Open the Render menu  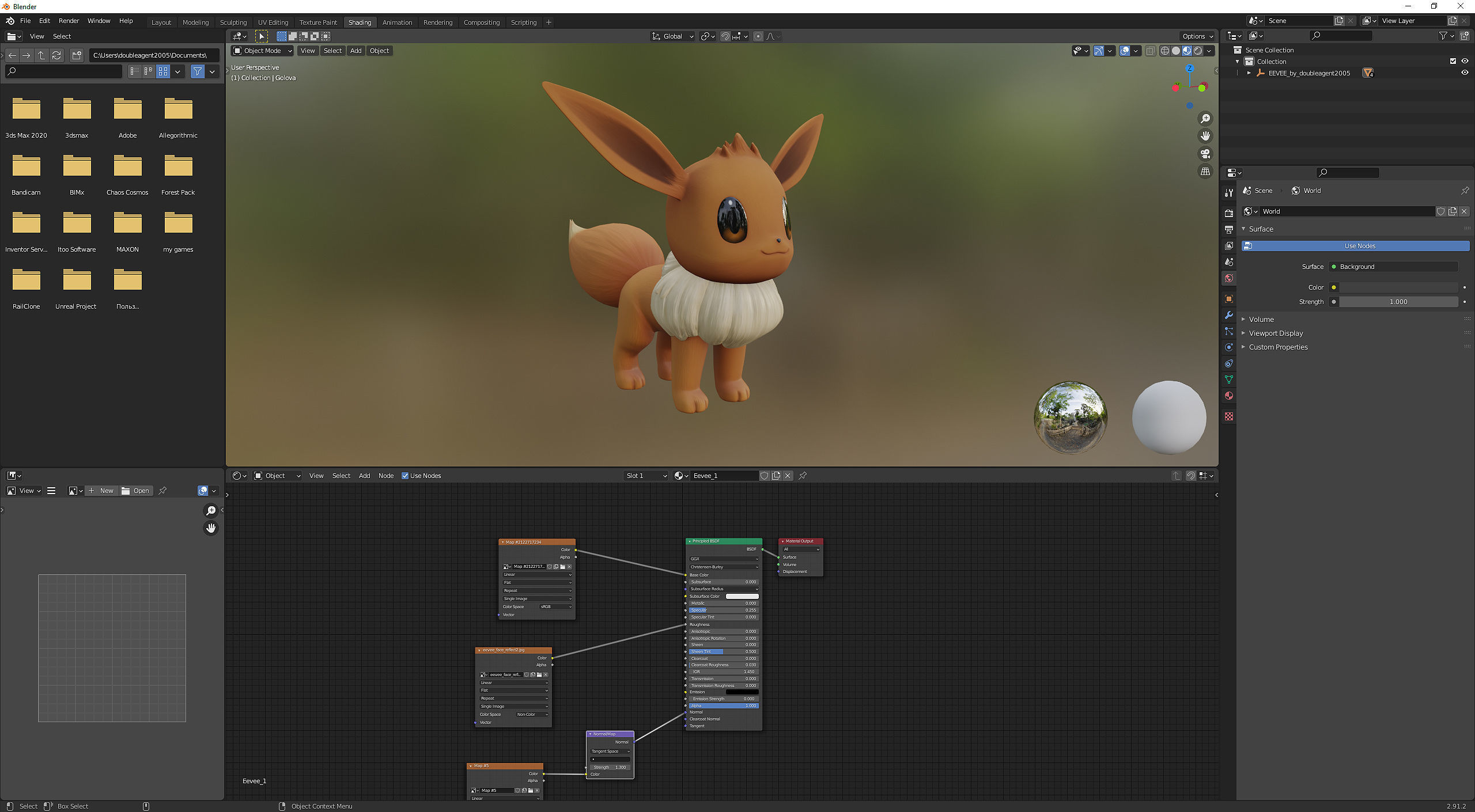(x=69, y=21)
